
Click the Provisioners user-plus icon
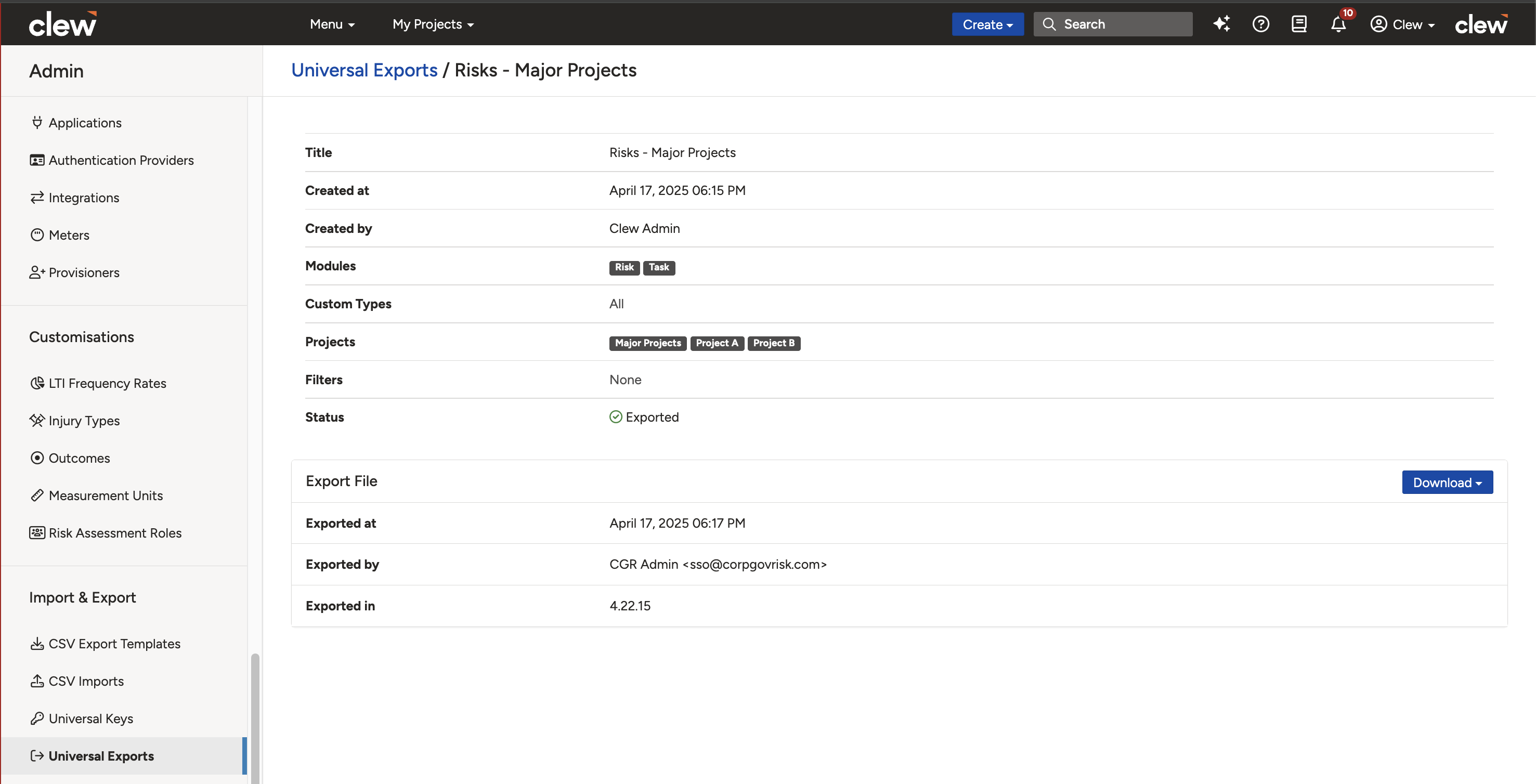37,272
